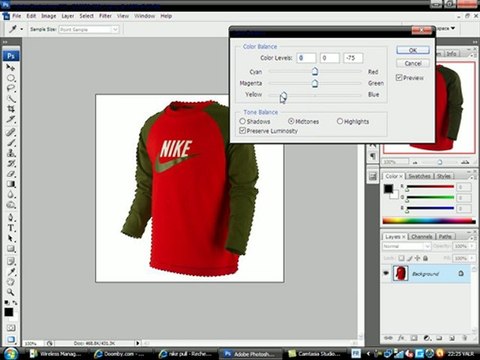
Task: Switch to the Swatches tab
Action: click(419, 176)
